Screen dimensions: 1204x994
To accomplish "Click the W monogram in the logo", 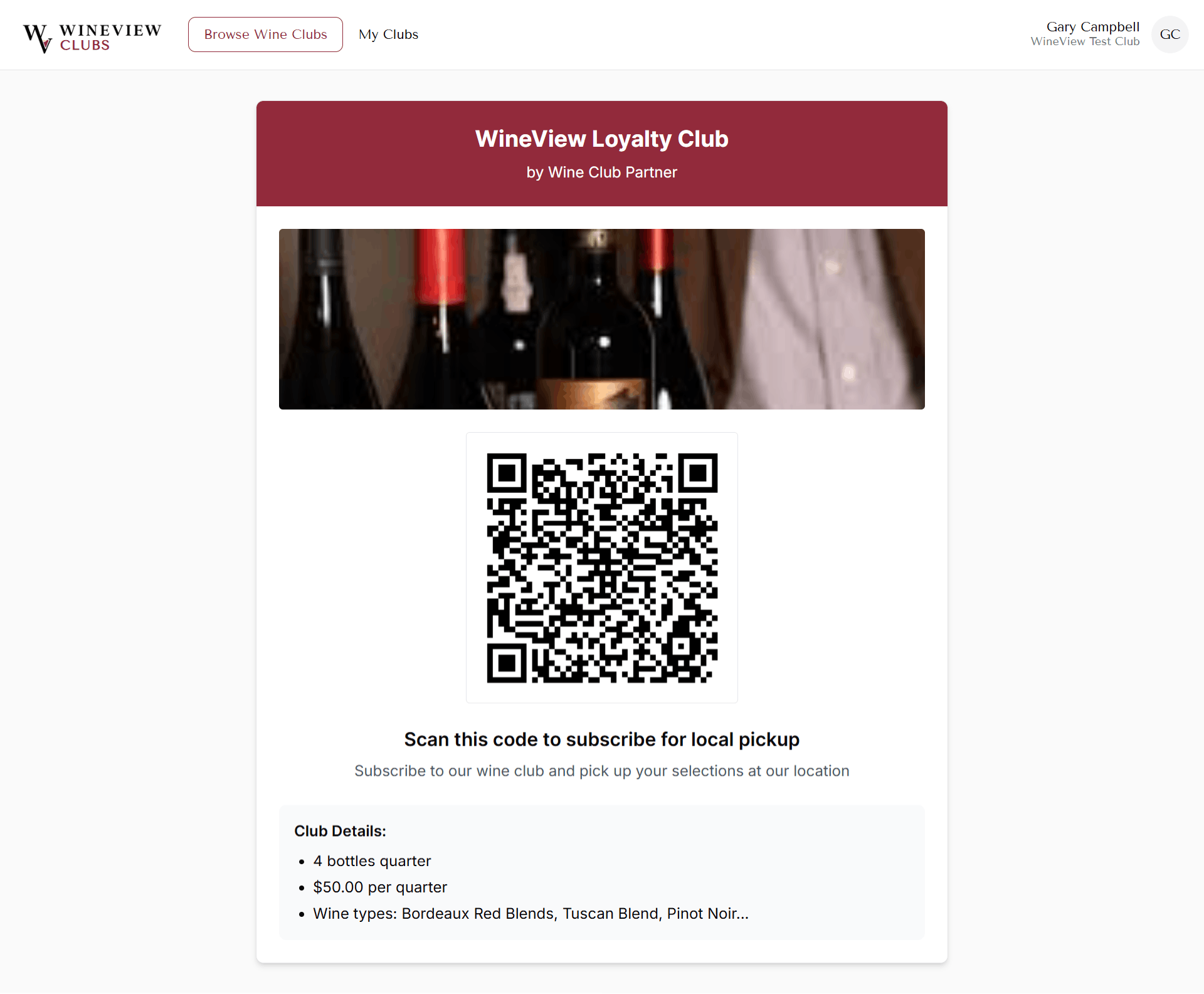I will pos(38,38).
